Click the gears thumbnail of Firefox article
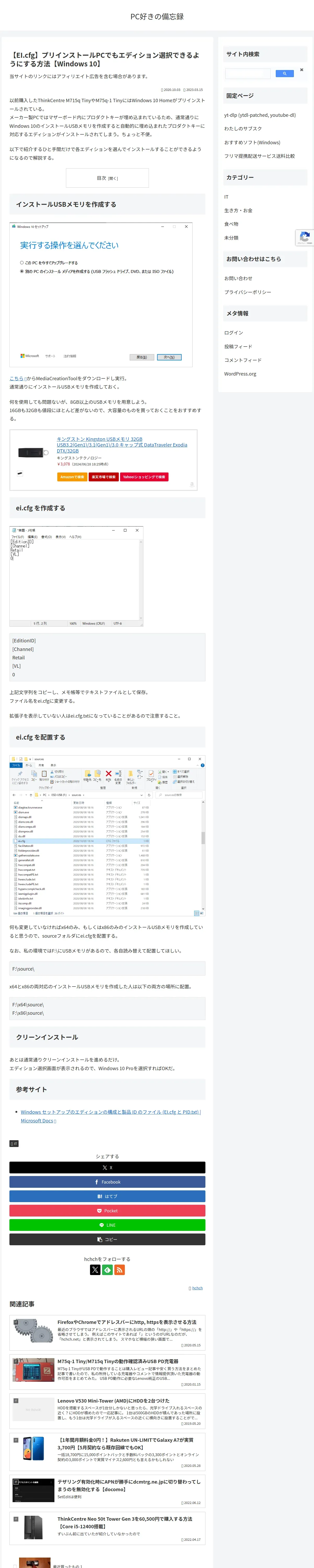The width and height of the screenshot is (314, 1568). [33, 1331]
